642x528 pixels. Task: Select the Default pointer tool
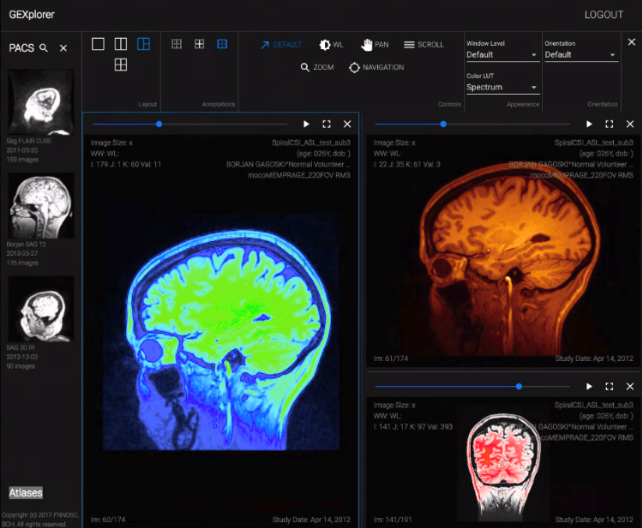click(x=281, y=45)
